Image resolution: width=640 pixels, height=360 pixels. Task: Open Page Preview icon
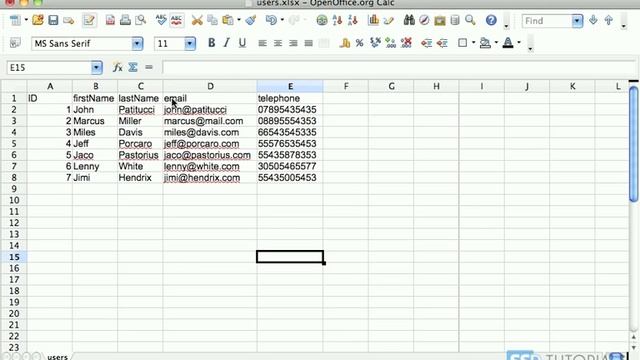click(140, 20)
